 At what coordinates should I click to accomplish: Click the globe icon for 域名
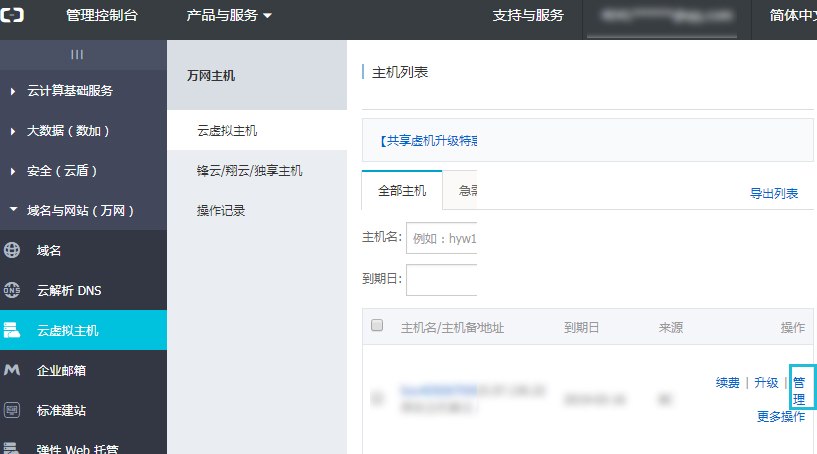coord(12,250)
